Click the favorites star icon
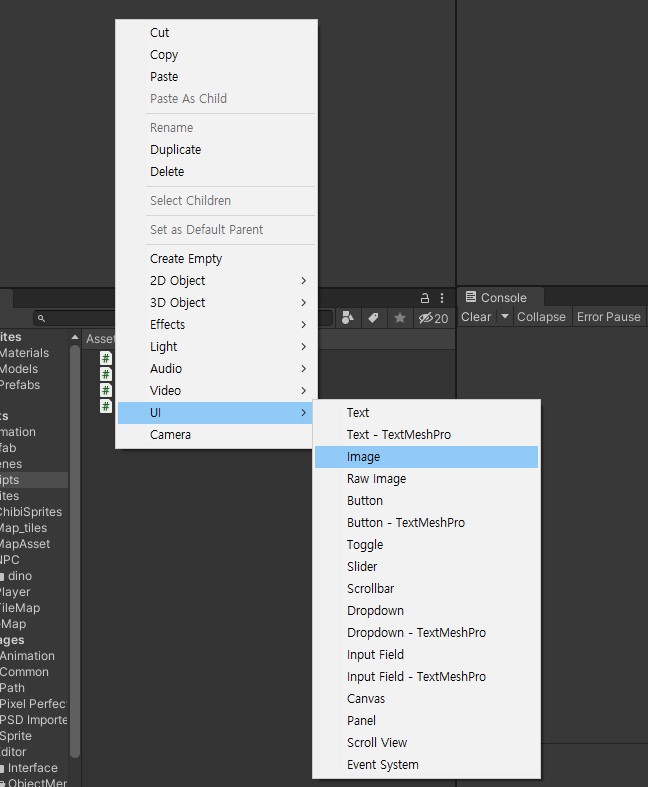 pyautogui.click(x=400, y=318)
